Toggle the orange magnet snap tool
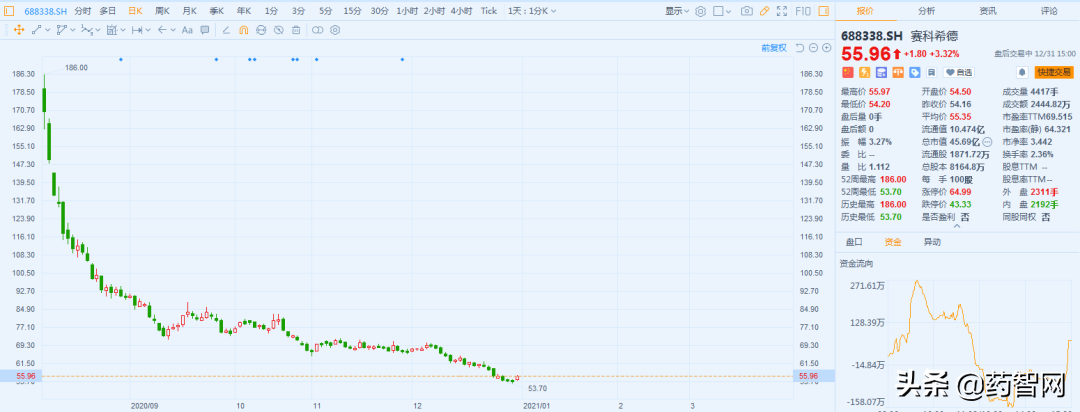Screen dimensions: 1080x412 click(244, 30)
